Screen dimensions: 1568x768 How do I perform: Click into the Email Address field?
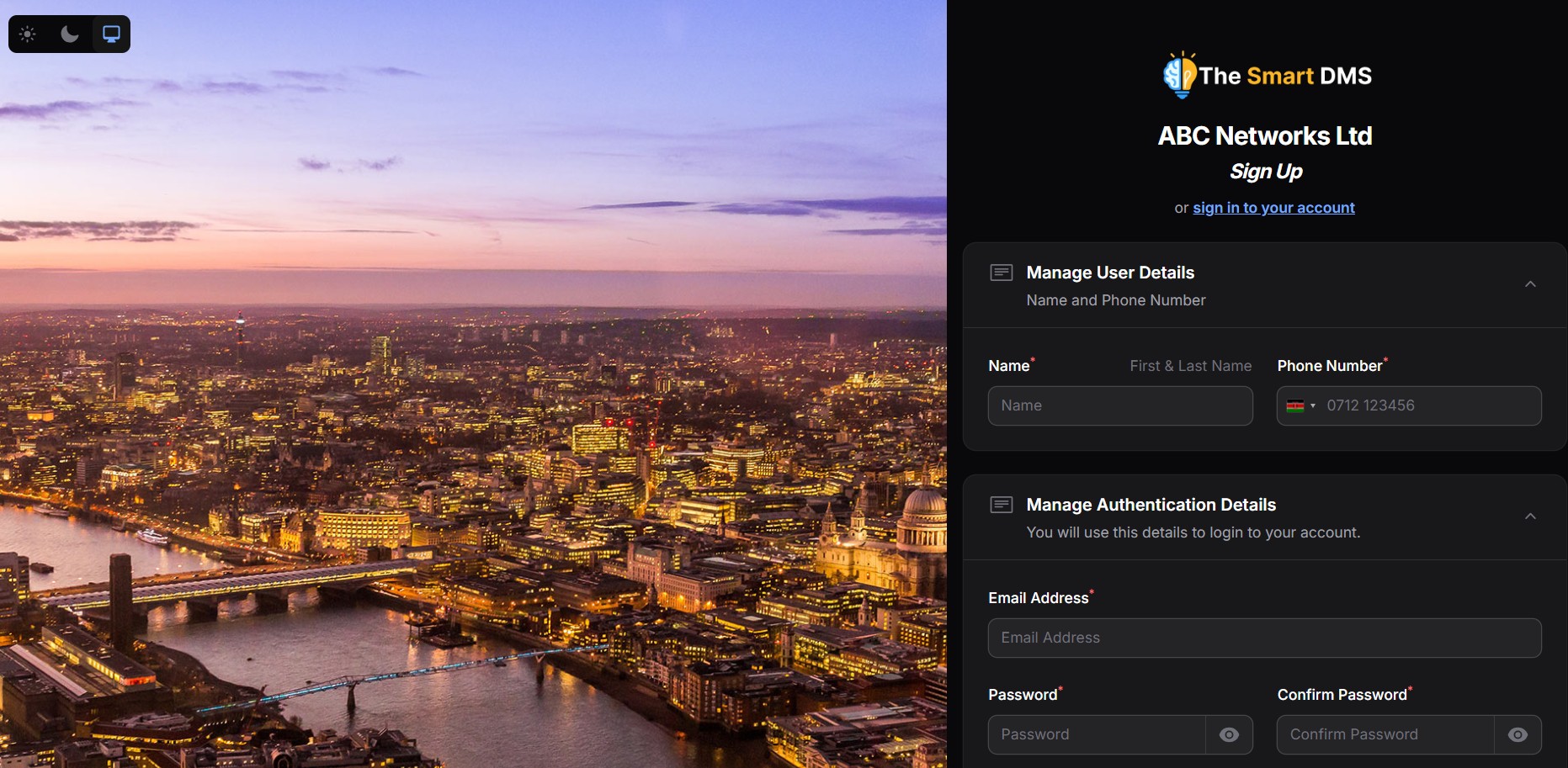point(1264,638)
